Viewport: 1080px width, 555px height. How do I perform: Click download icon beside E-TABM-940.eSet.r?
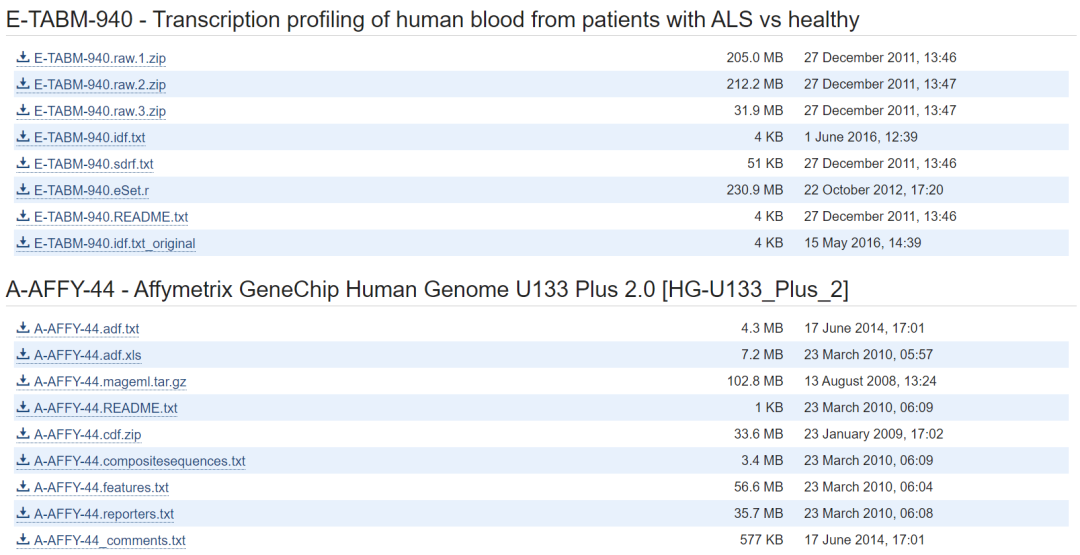(x=23, y=190)
